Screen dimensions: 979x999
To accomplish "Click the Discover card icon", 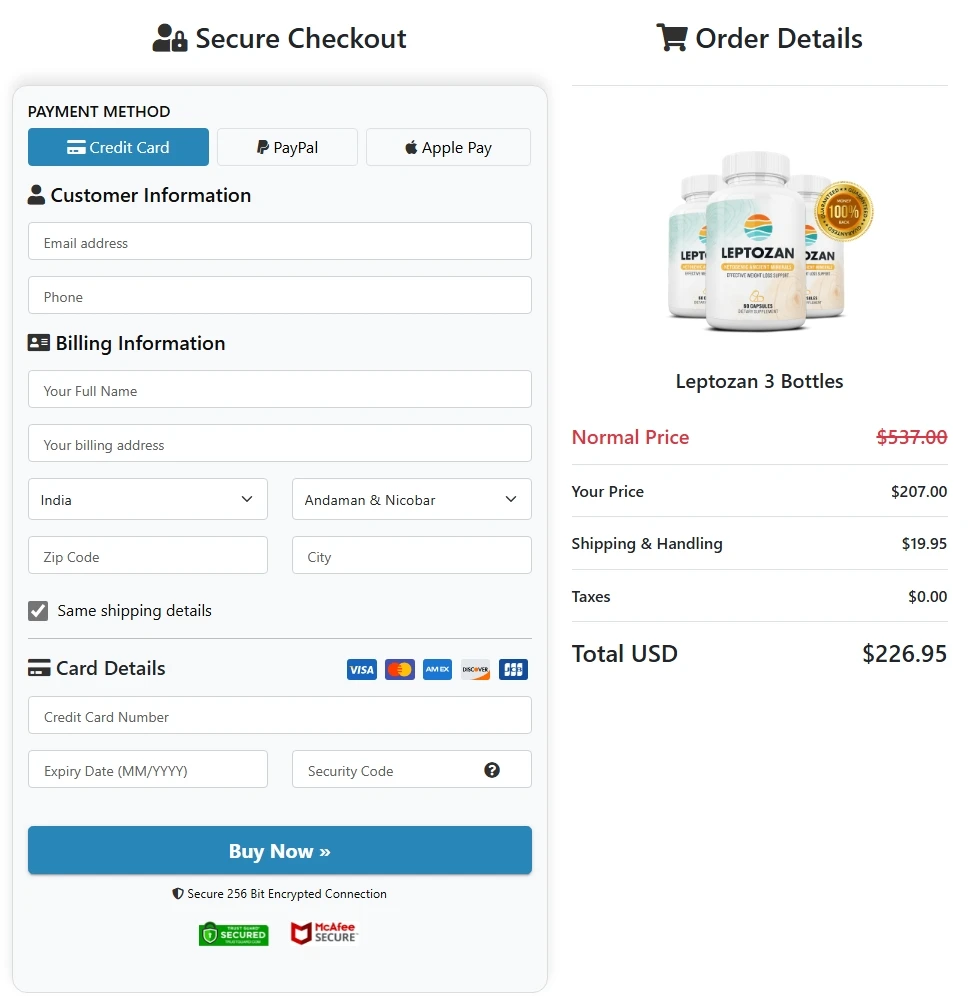I will pos(475,669).
